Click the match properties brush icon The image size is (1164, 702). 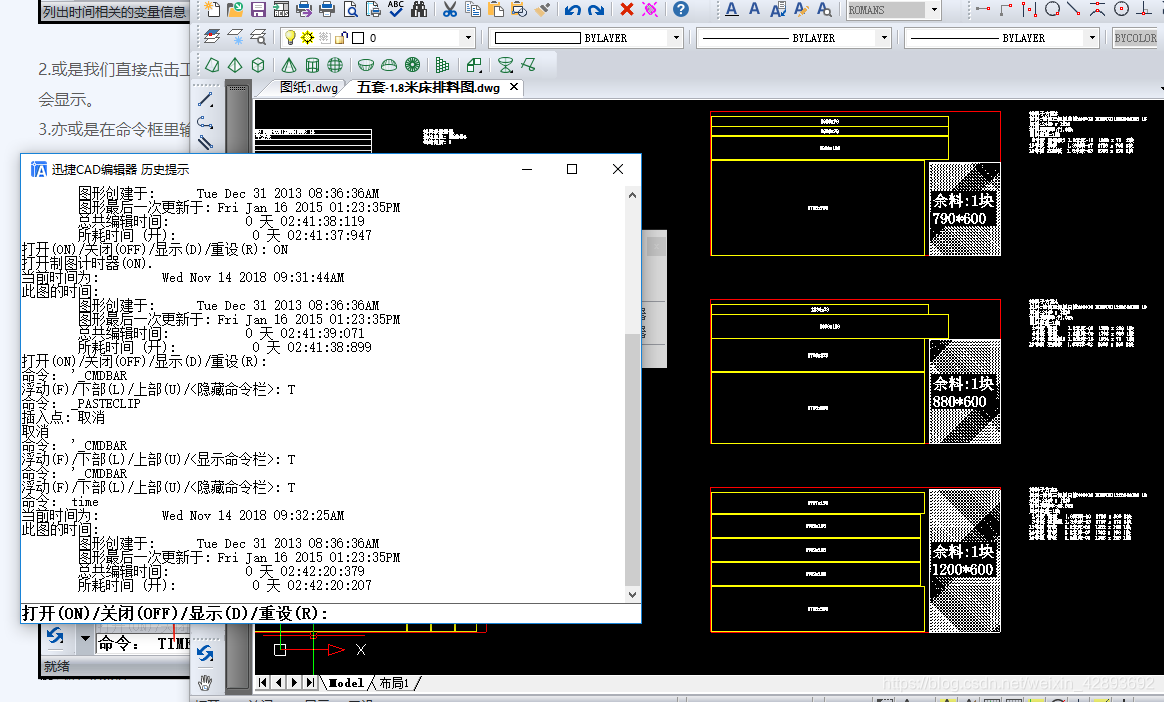pos(543,9)
